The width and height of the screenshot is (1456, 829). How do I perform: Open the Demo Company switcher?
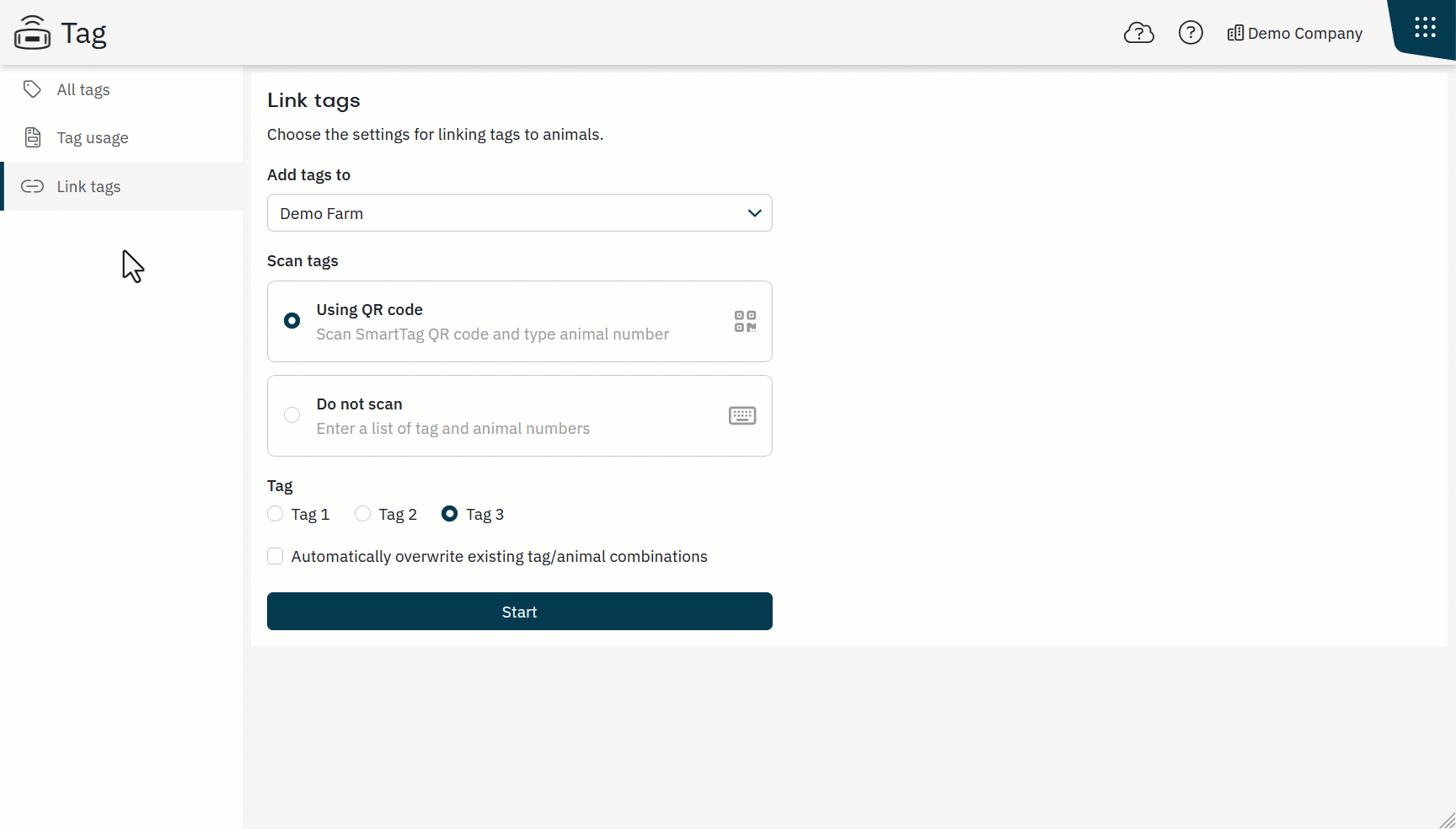click(x=1295, y=33)
